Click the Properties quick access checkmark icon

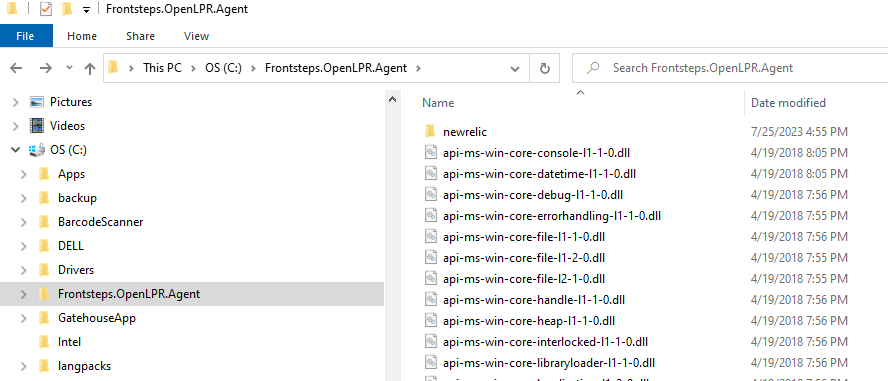coord(46,9)
